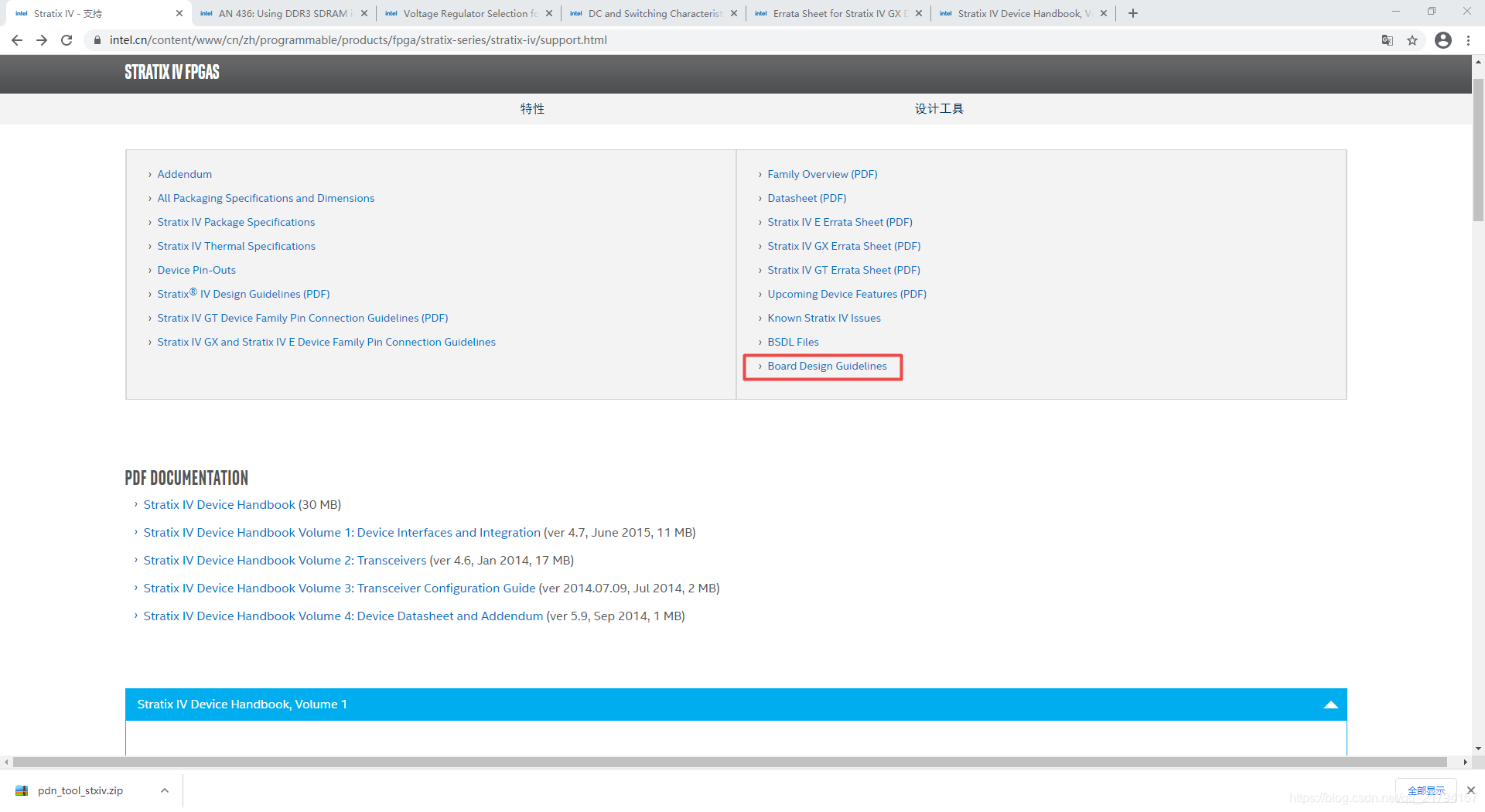Viewport: 1485px width, 812px height.
Task: Switch to Stratix IV Device Handbook tab
Action: 1022,13
